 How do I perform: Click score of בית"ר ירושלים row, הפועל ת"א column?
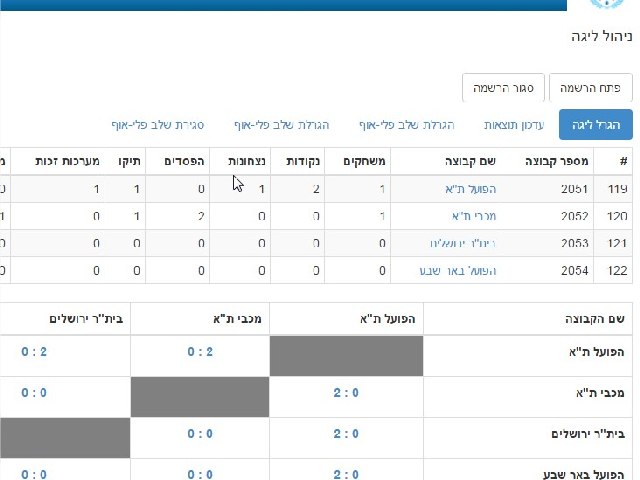[347, 434]
